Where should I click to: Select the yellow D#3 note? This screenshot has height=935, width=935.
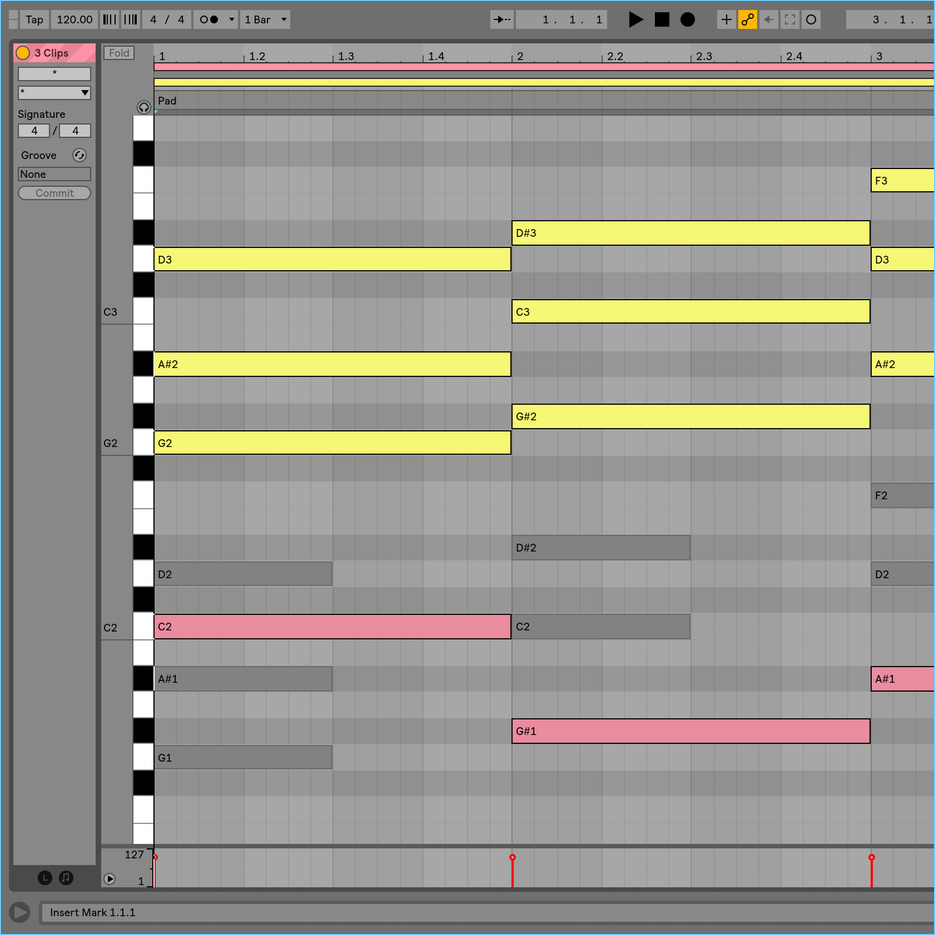pyautogui.click(x=691, y=233)
